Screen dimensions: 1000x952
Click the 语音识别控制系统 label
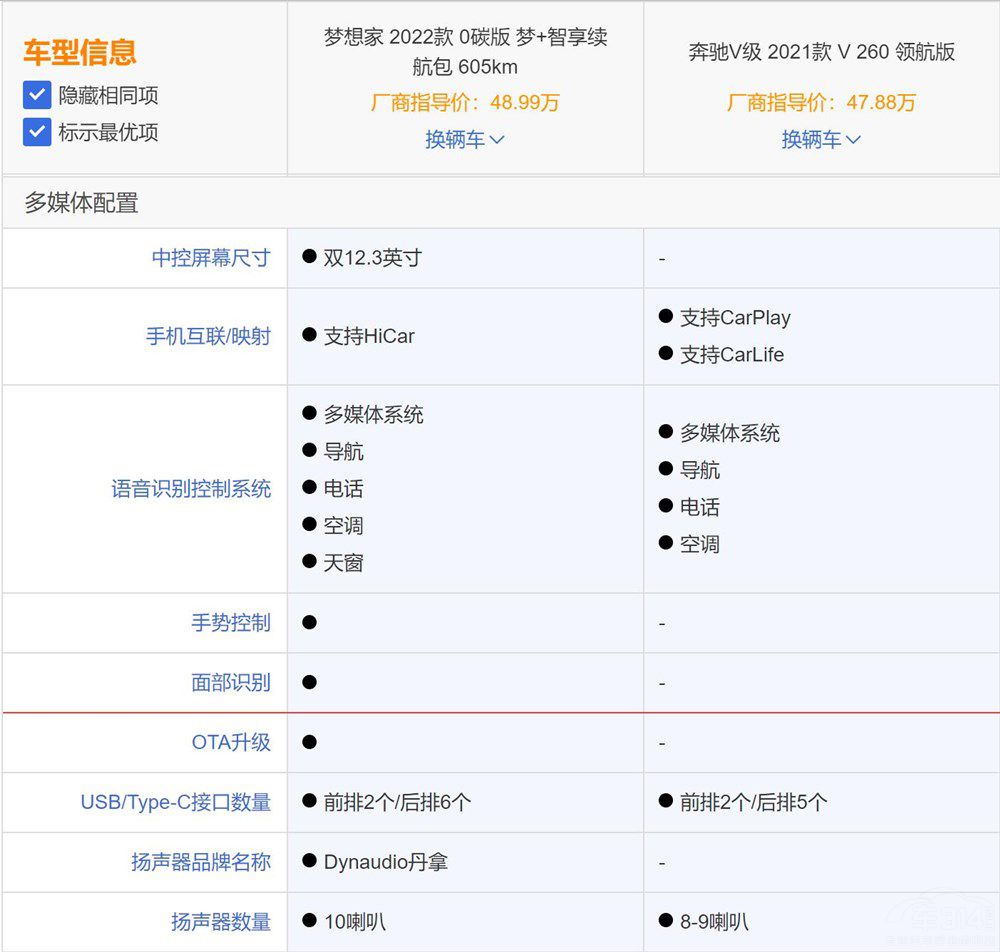click(x=191, y=489)
